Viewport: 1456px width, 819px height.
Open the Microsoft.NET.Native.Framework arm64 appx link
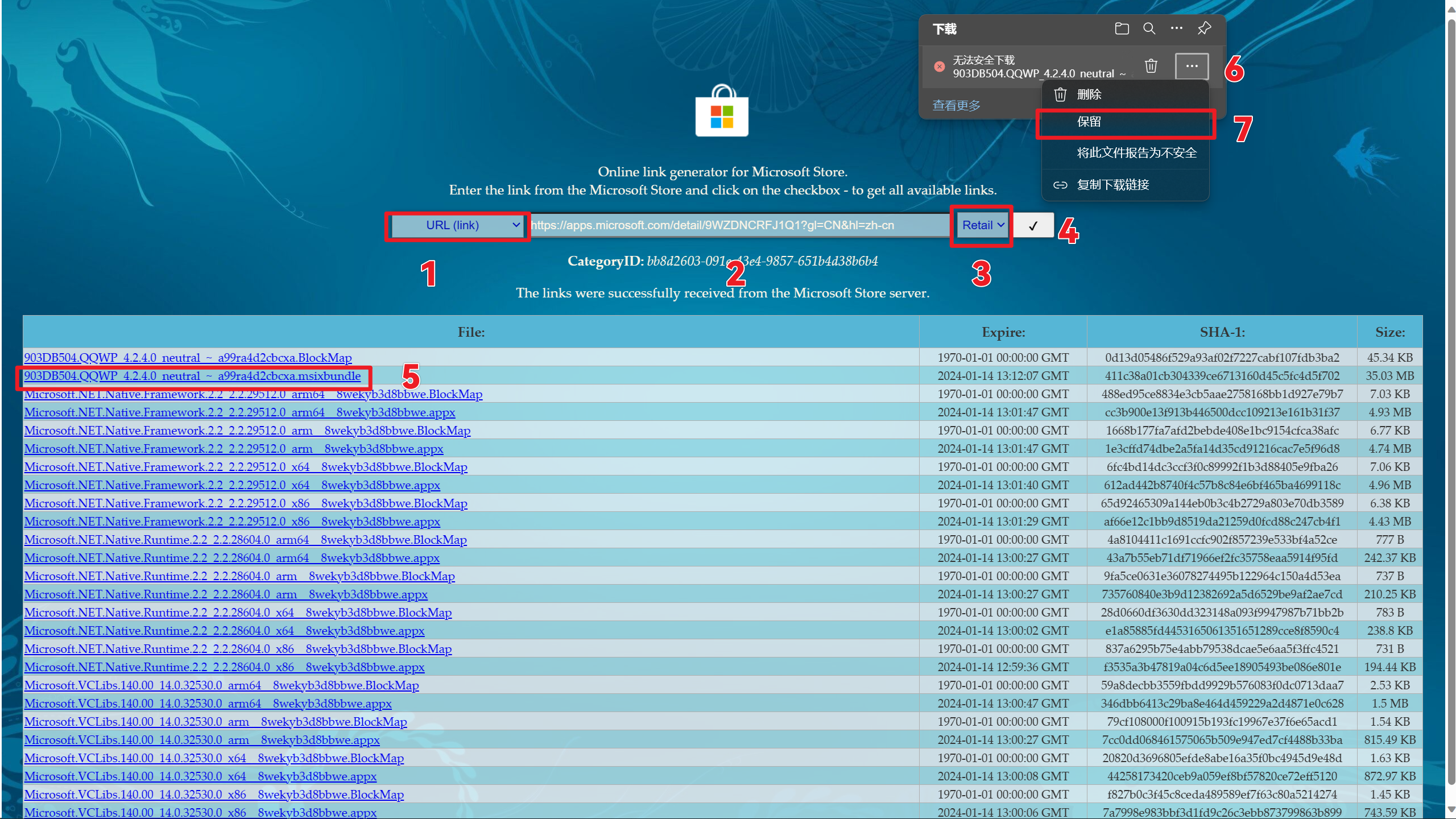239,412
